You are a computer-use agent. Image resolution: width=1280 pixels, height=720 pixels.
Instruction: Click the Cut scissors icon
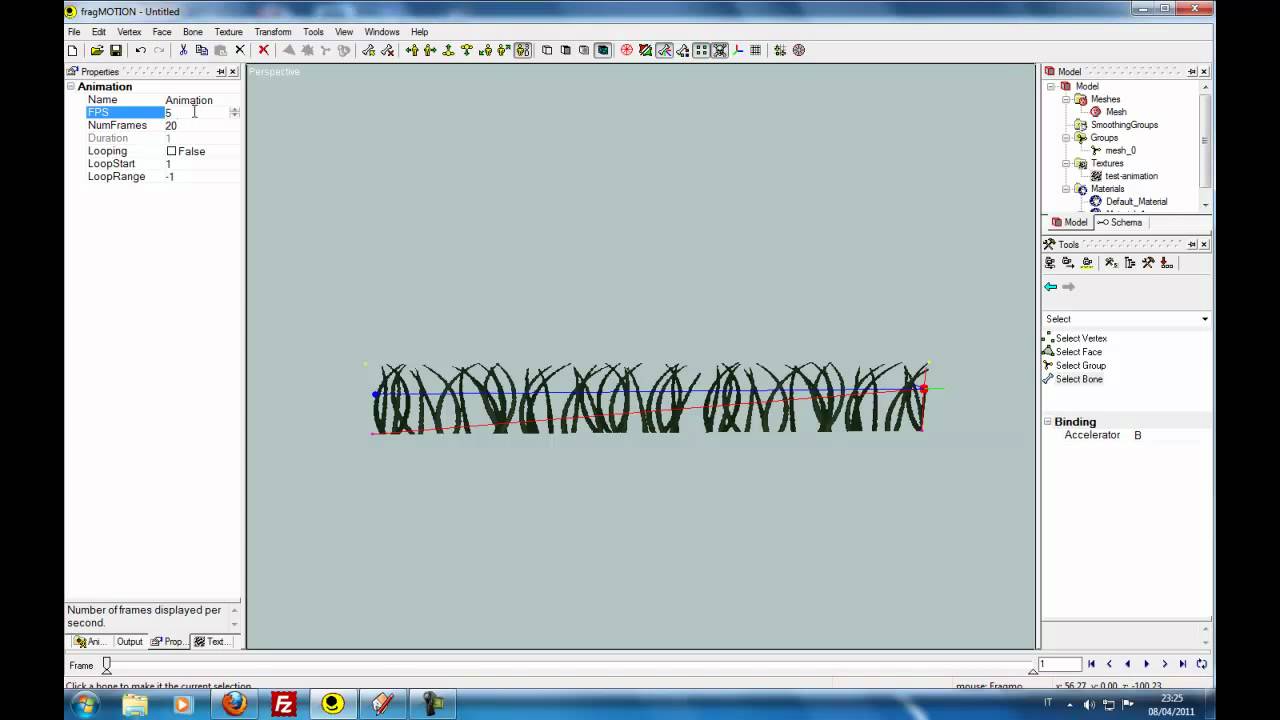[183, 50]
